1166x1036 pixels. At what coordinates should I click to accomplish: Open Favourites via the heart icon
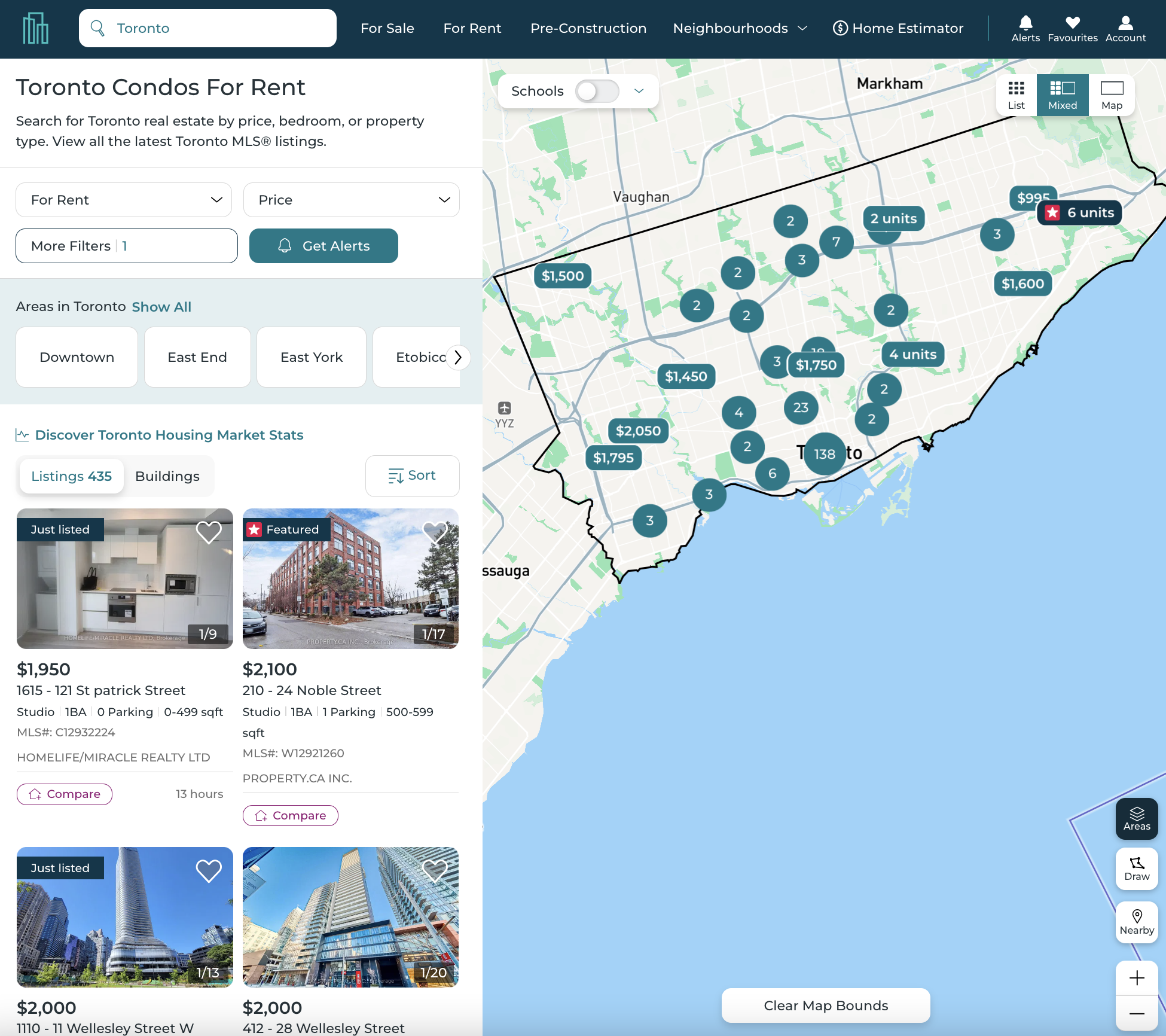[x=1072, y=23]
